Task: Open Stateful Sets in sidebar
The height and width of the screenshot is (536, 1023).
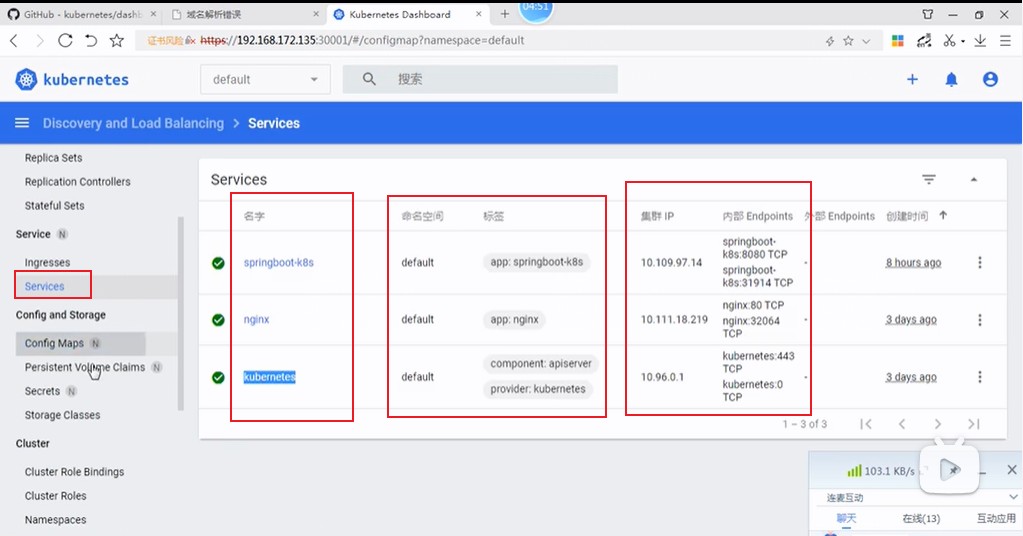Action: (x=55, y=205)
